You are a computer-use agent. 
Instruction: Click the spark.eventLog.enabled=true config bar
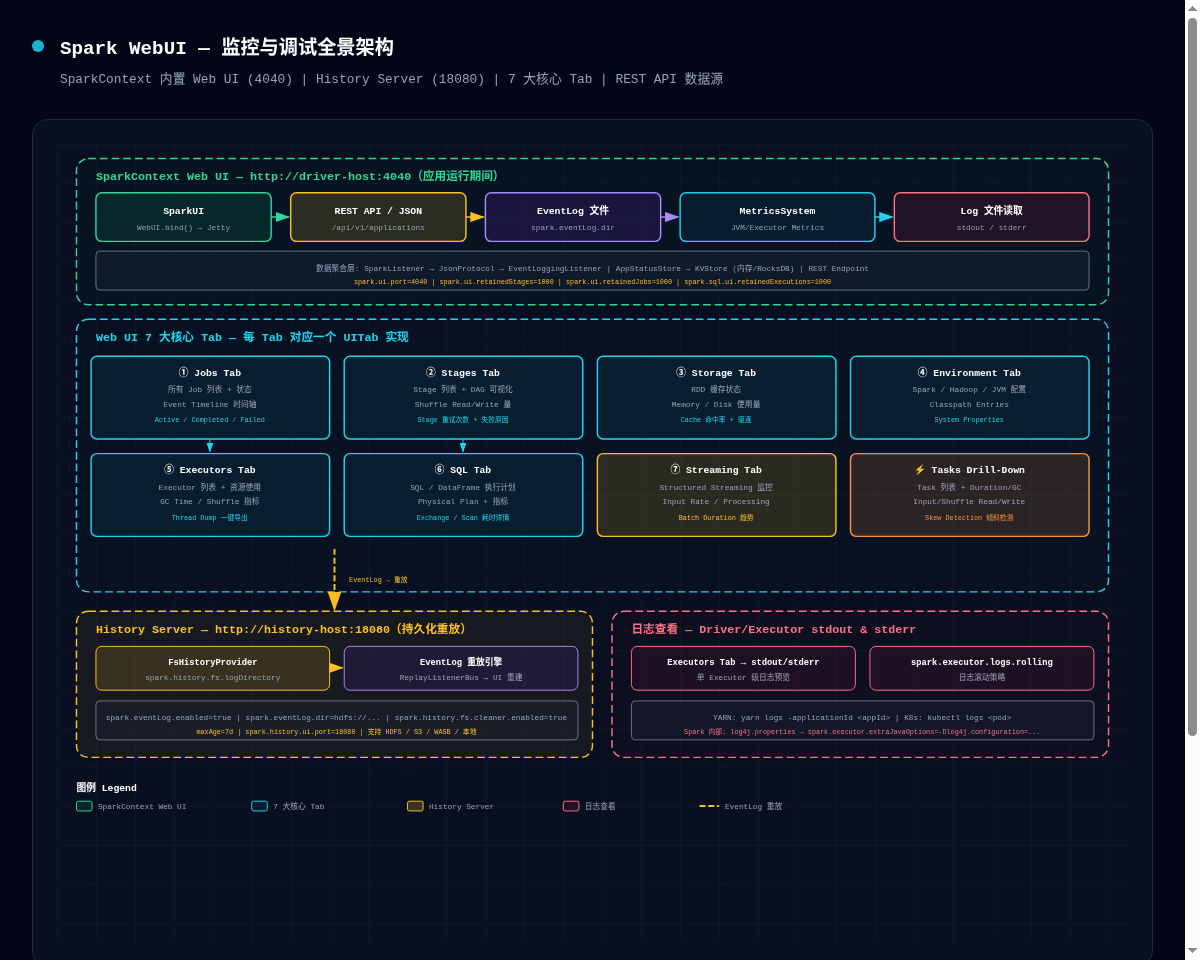[337, 721]
